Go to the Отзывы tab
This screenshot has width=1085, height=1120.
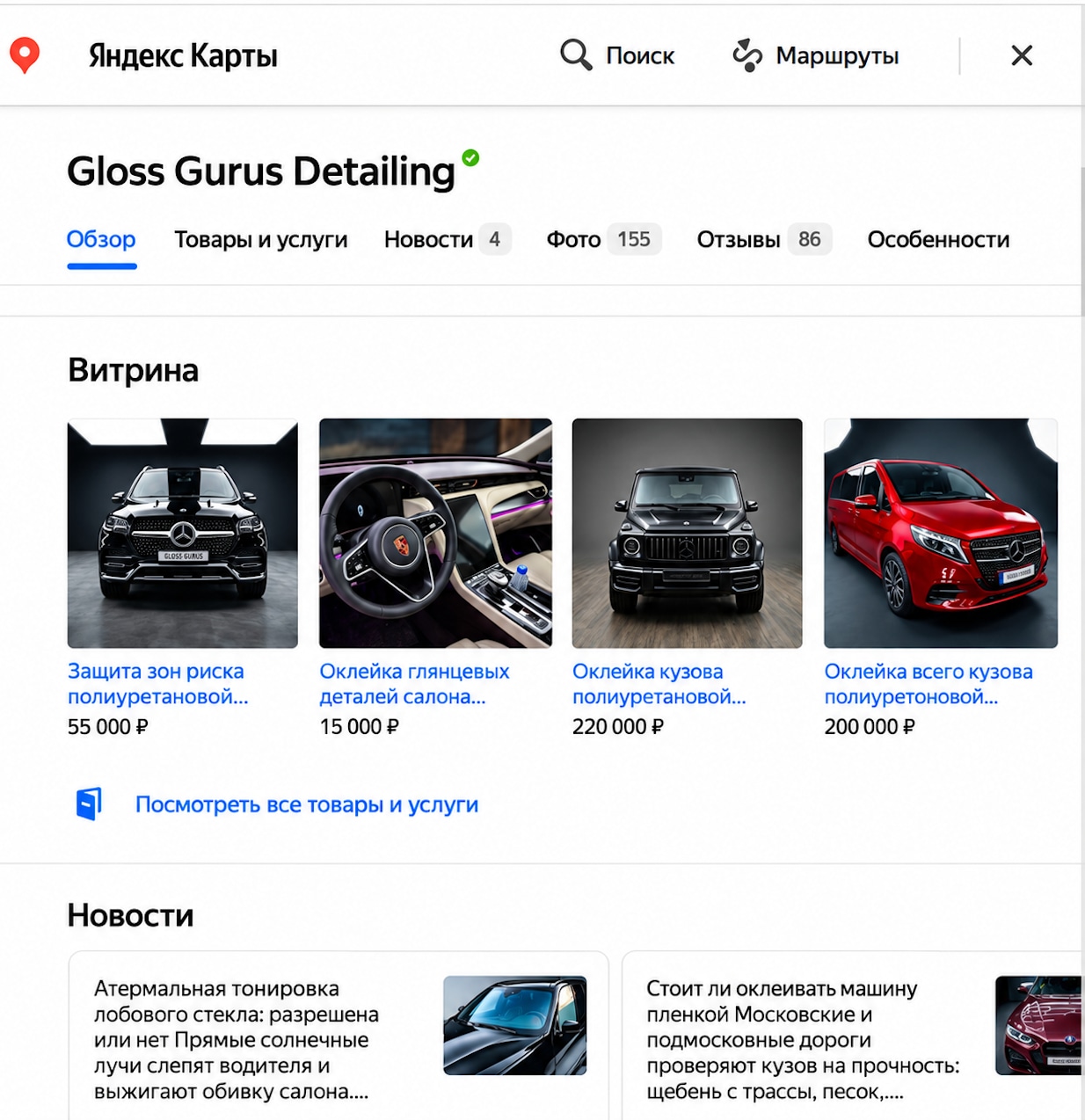(x=739, y=239)
